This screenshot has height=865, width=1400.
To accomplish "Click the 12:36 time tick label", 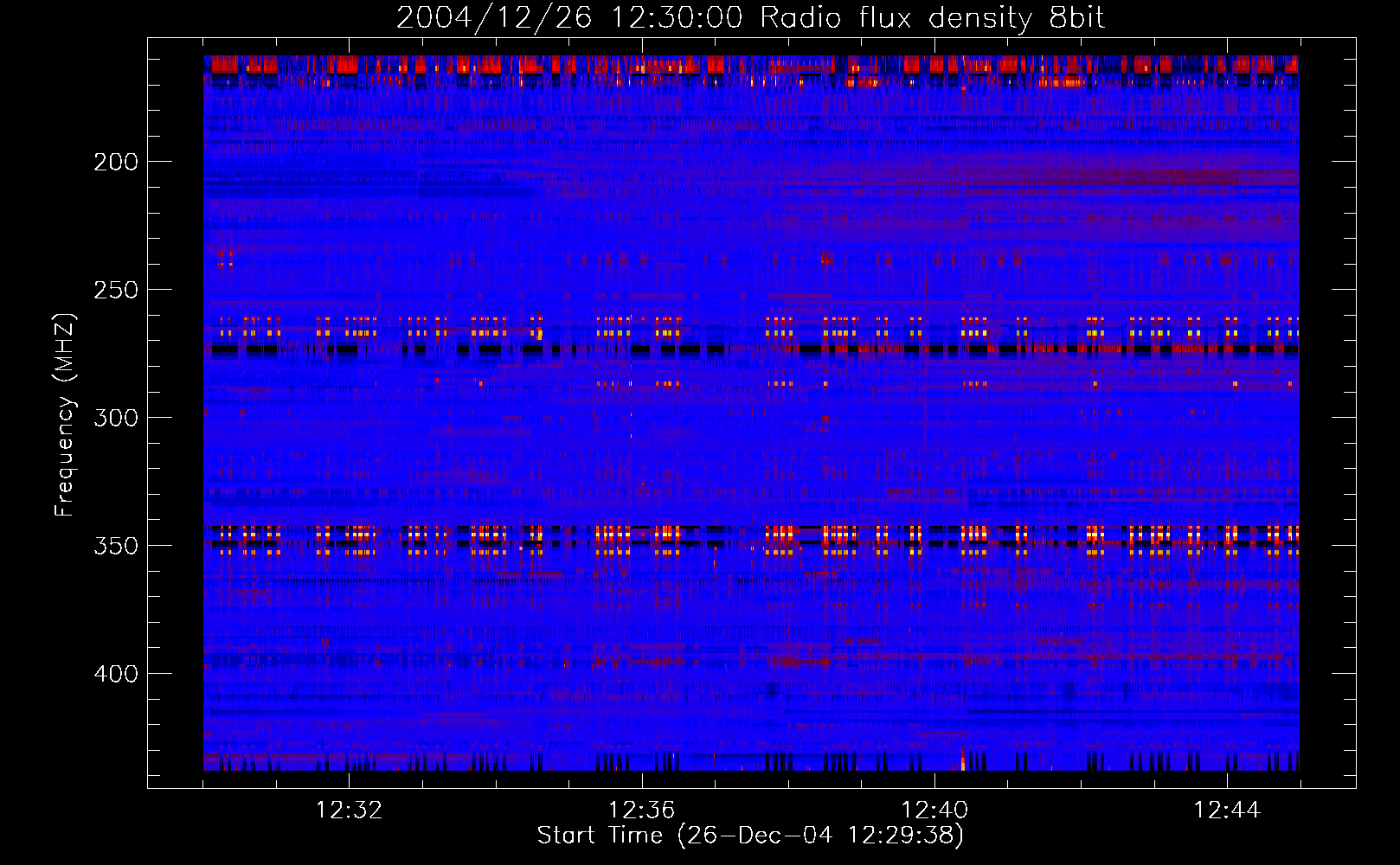I will 641,811.
